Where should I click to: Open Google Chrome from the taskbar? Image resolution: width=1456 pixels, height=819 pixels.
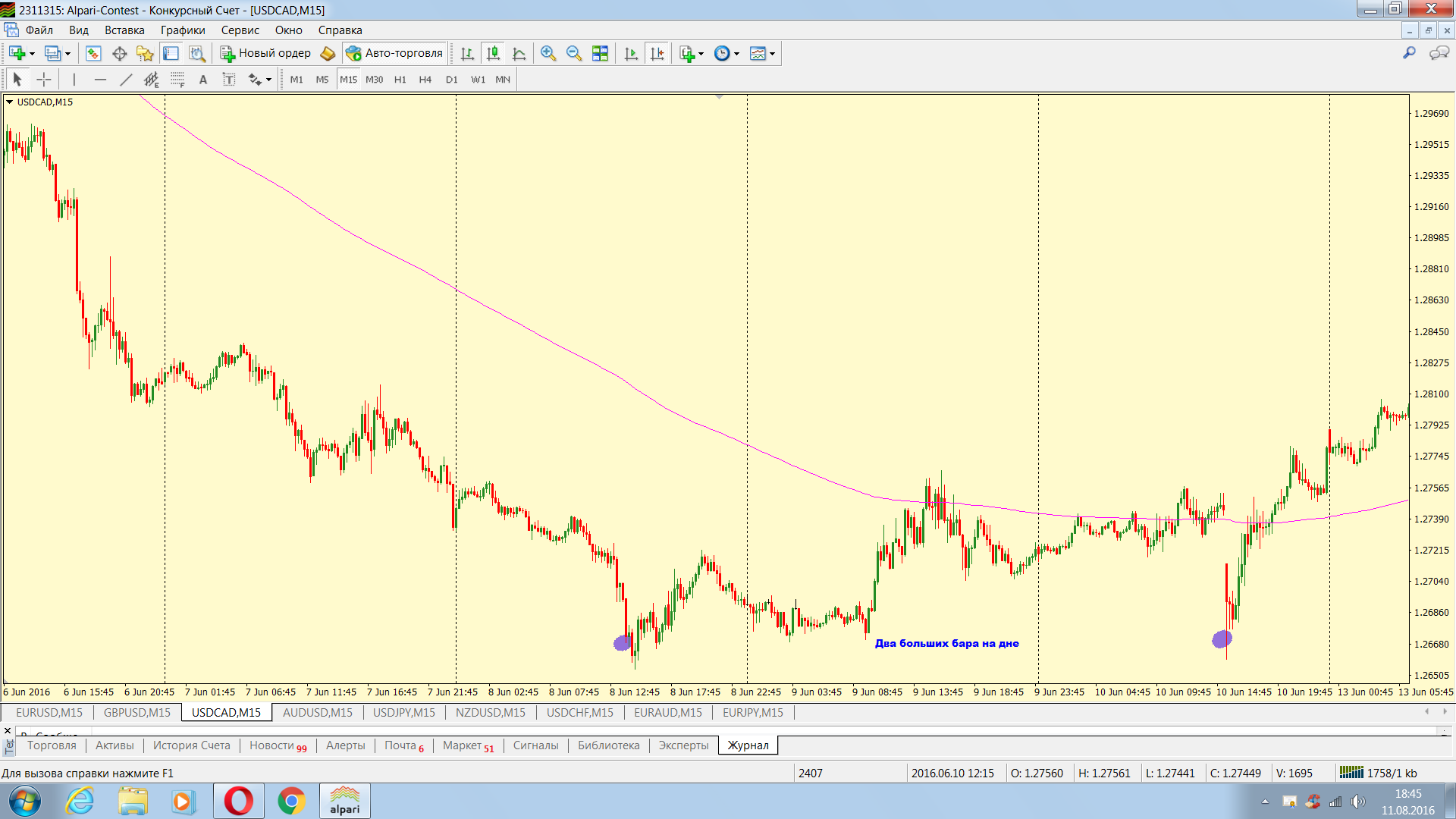point(291,801)
